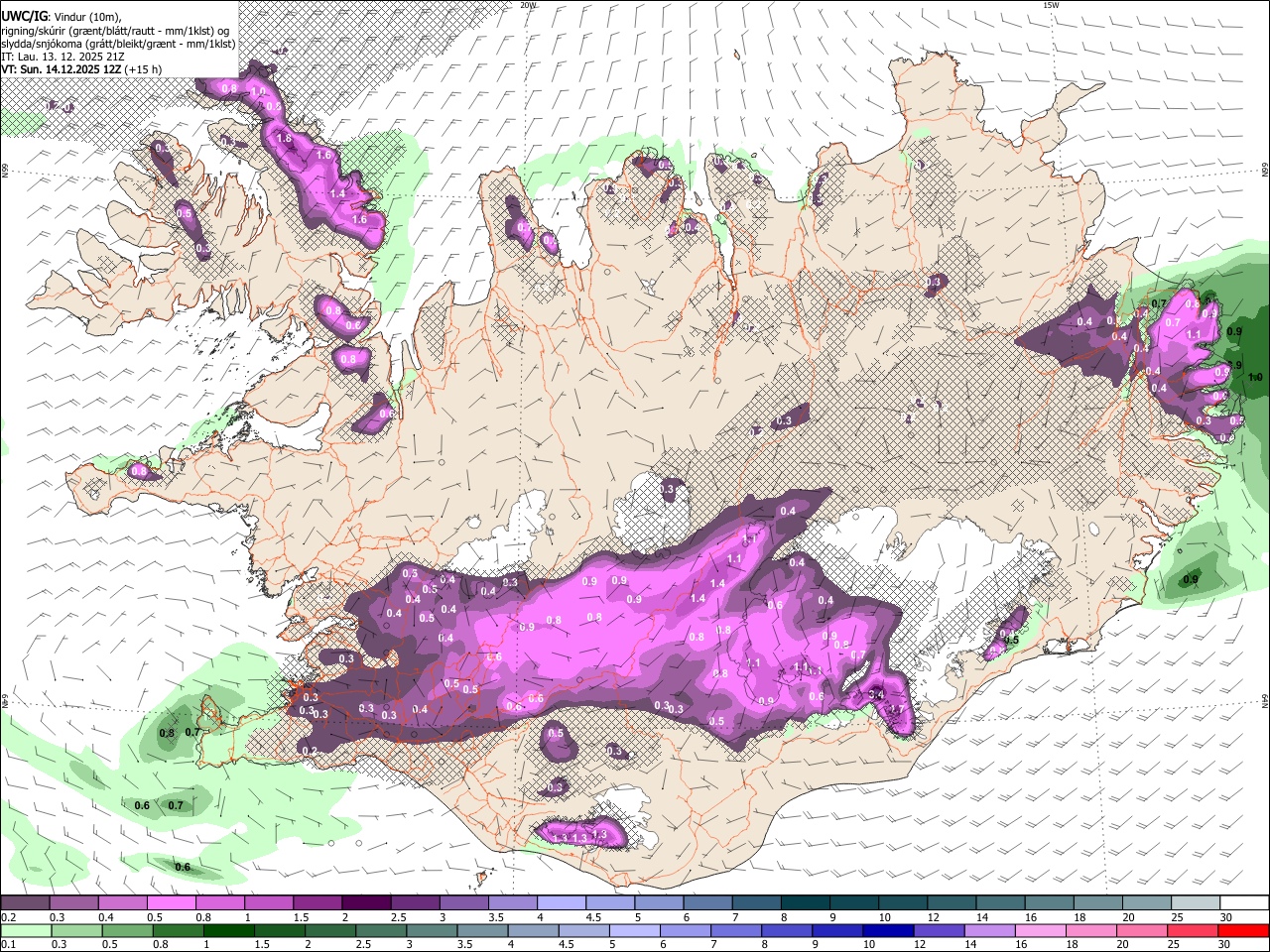
Task: Click the '(+15 h)' forecast offset text
Action: pyautogui.click(x=144, y=69)
